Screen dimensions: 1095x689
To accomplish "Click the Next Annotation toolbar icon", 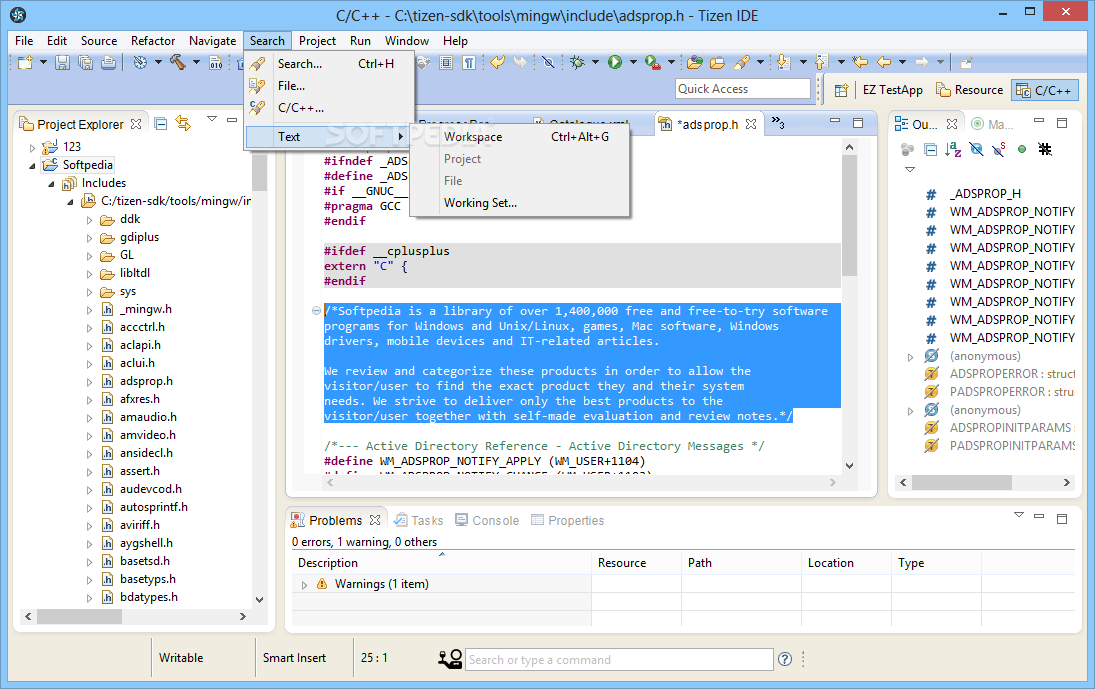I will point(784,63).
